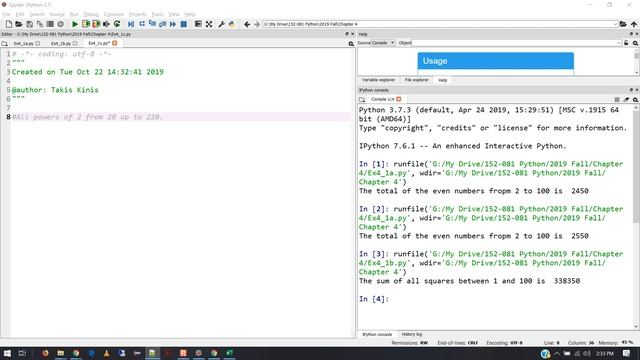Open Task View on the taskbar
The height and width of the screenshot is (360, 640).
tap(22, 353)
